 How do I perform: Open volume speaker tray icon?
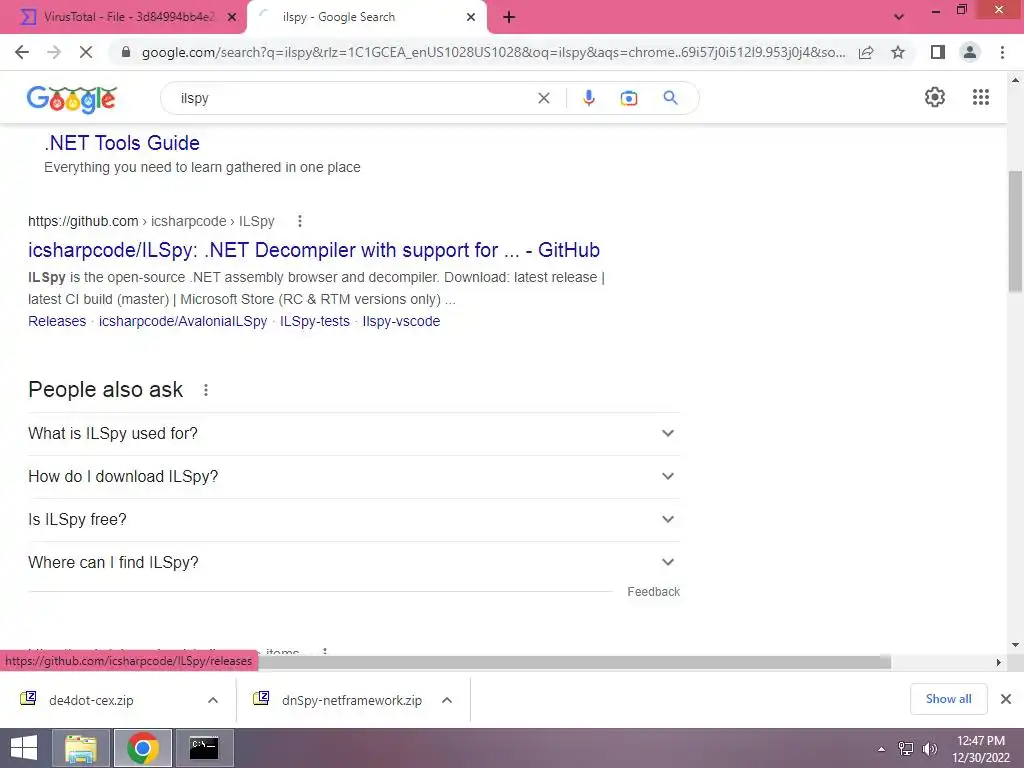pos(929,749)
